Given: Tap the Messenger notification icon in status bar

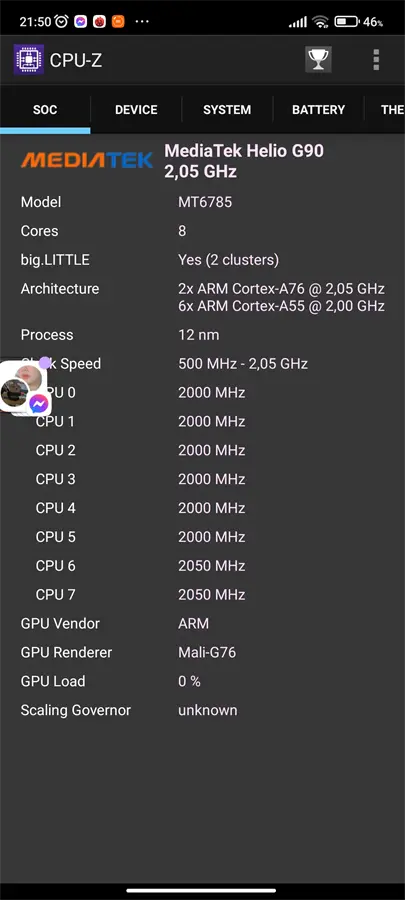Looking at the screenshot, I should coord(81,22).
